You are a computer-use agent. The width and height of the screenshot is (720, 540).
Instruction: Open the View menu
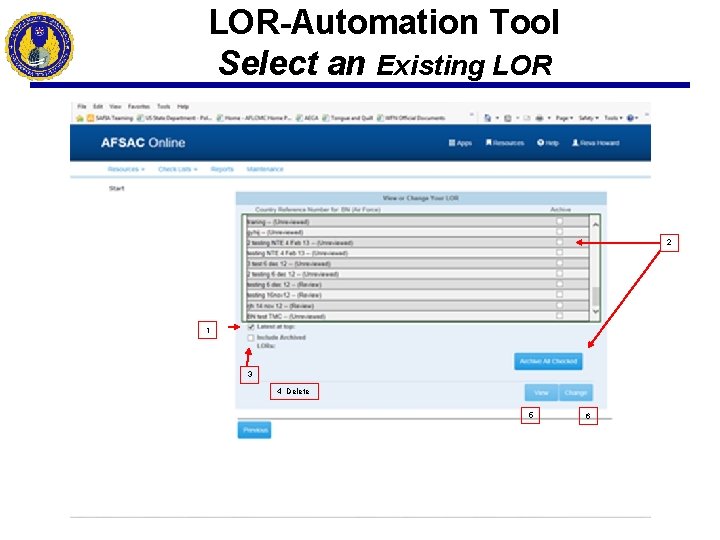click(x=115, y=107)
